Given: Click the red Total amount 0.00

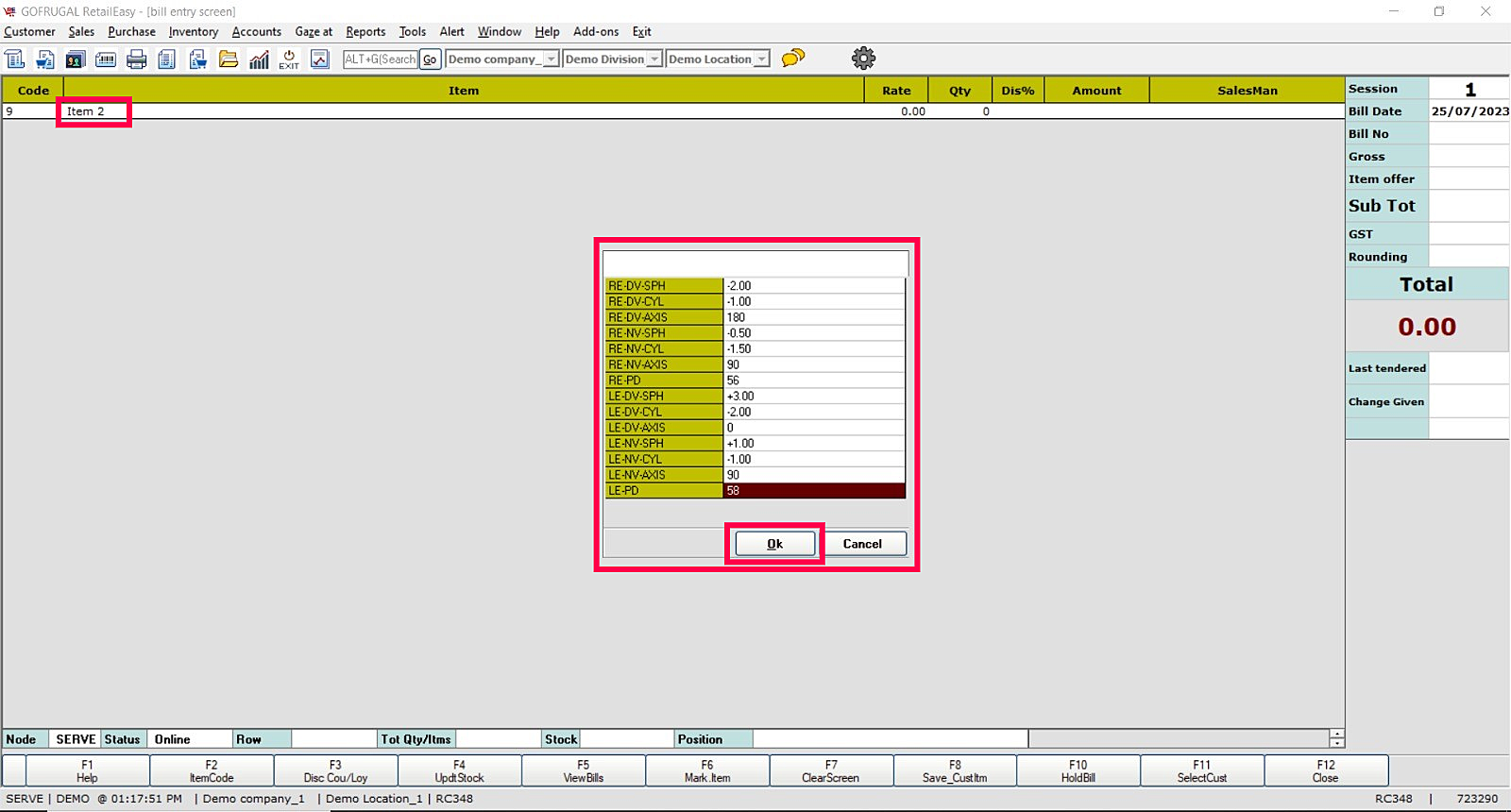Looking at the screenshot, I should (x=1427, y=327).
